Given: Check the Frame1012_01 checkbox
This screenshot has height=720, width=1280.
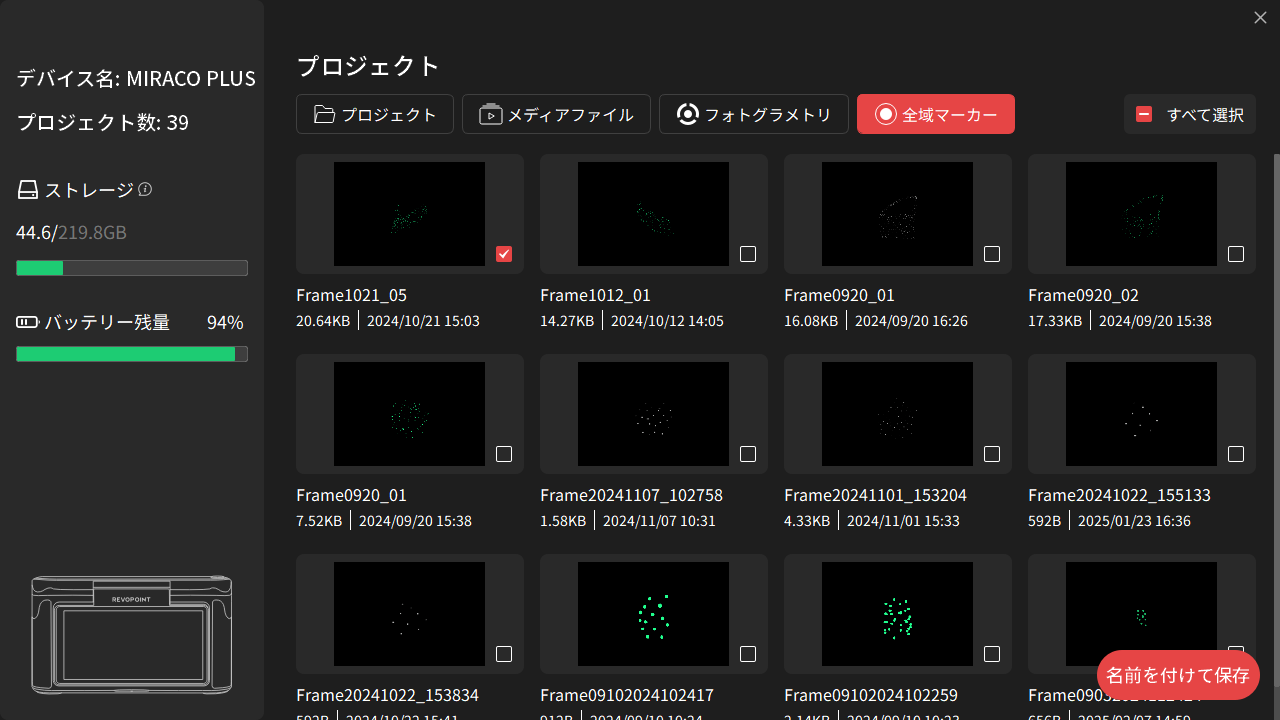Looking at the screenshot, I should coord(748,254).
